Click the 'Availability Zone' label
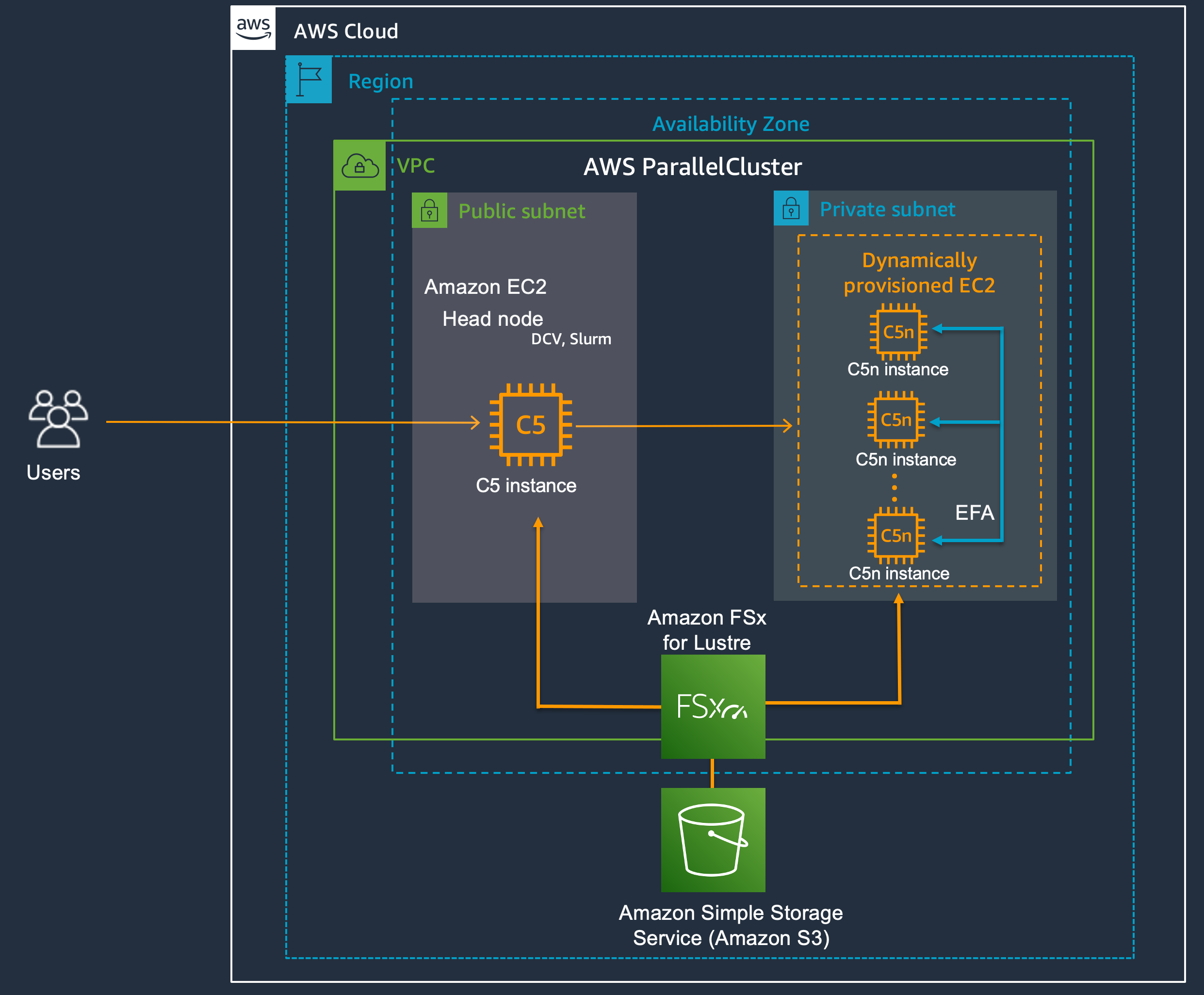 731,124
